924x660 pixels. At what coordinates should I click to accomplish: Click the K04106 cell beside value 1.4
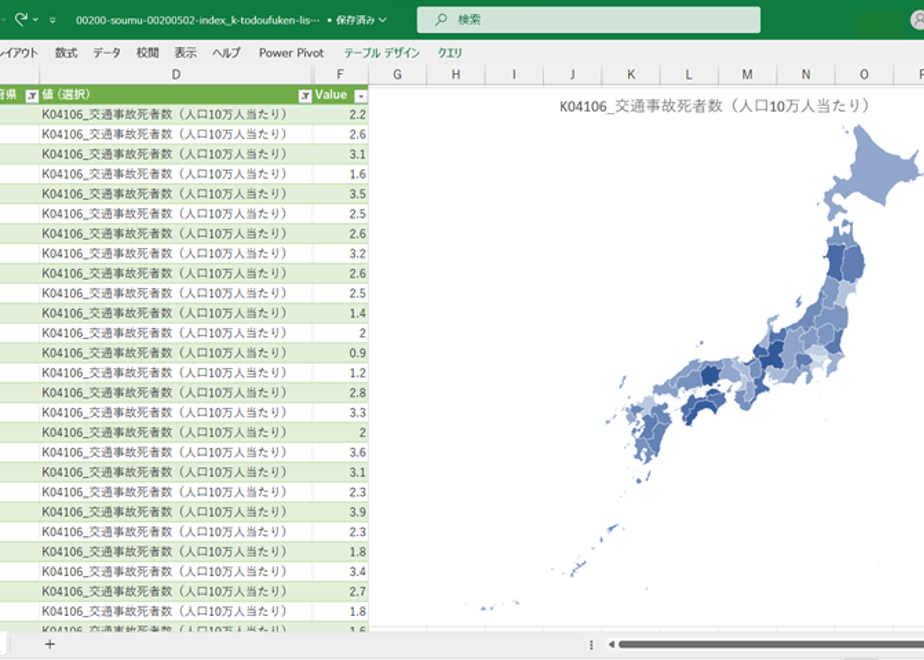(x=176, y=313)
